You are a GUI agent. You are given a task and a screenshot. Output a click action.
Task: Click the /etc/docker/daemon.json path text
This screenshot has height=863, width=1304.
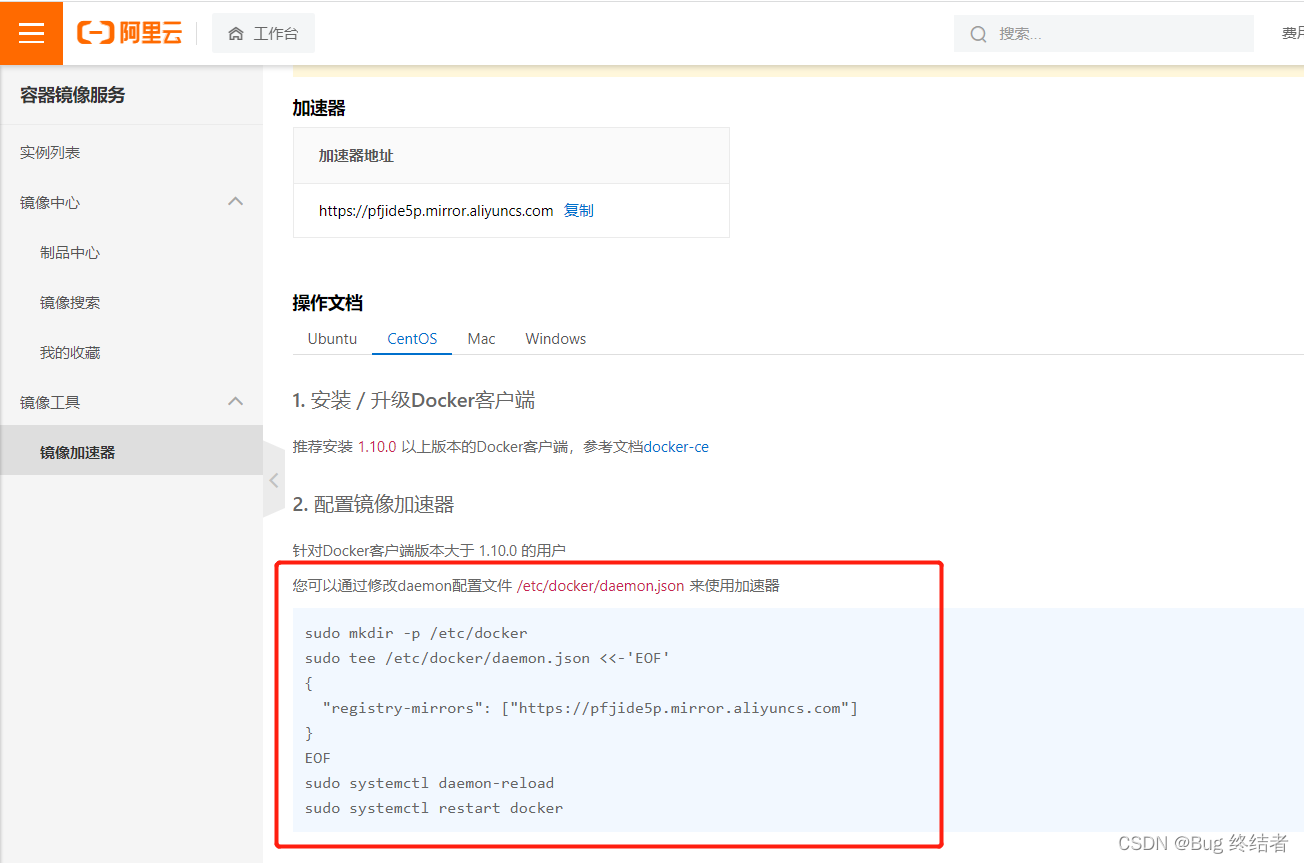tap(600, 586)
